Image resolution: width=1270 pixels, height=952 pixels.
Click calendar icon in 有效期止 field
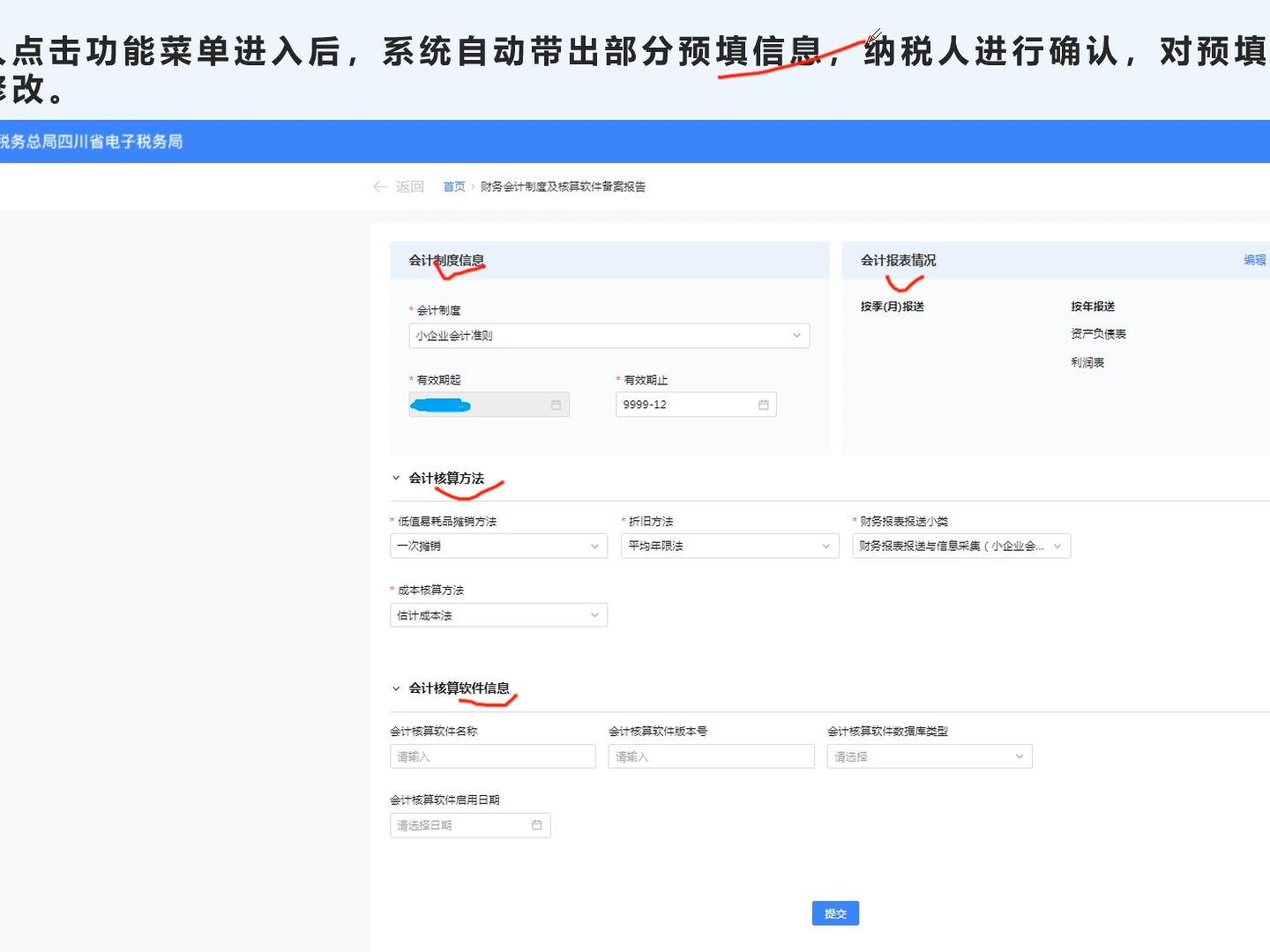click(x=764, y=405)
